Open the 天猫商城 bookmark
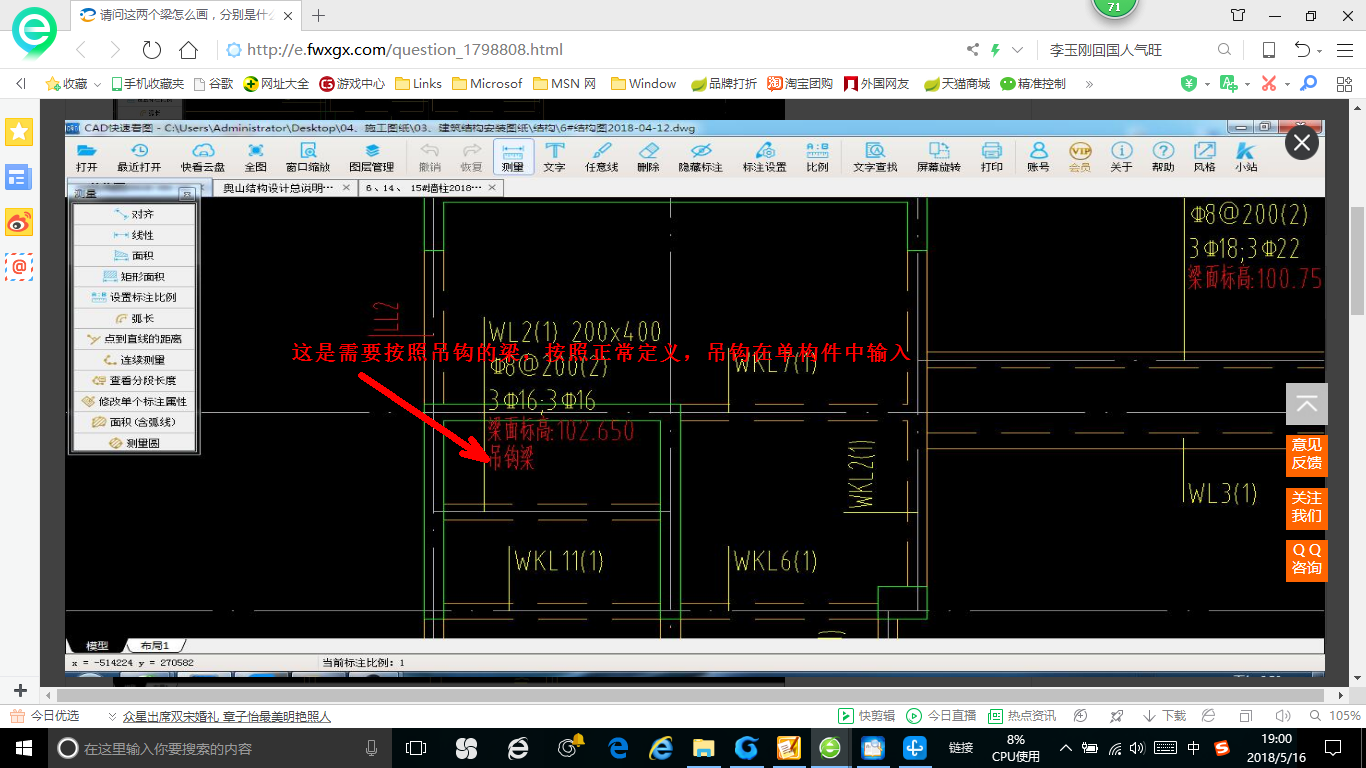 (957, 84)
